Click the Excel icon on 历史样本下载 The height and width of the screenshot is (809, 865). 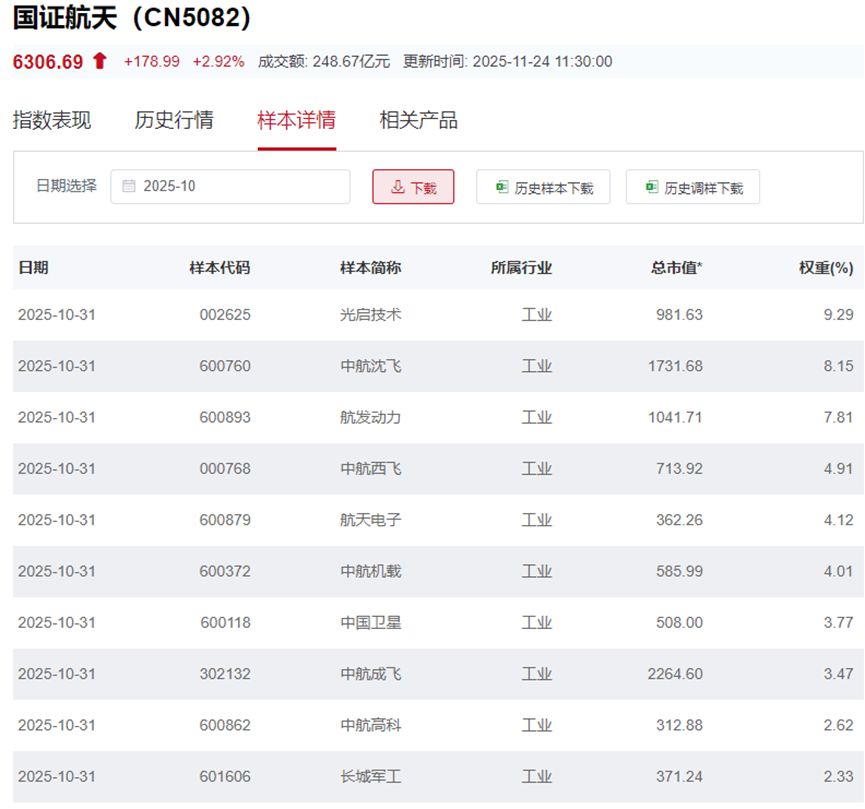click(502, 187)
